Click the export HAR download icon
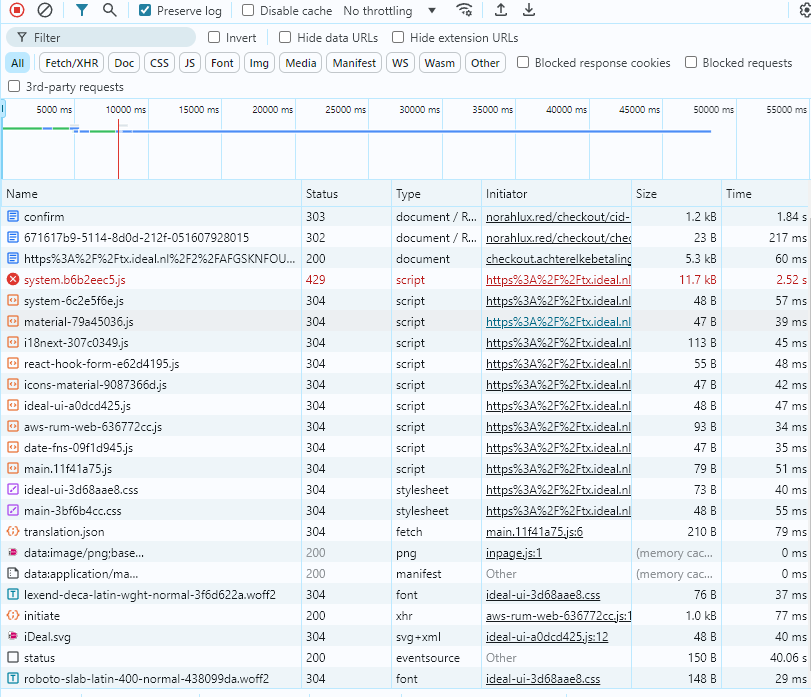Image resolution: width=811 pixels, height=697 pixels. pos(529,10)
